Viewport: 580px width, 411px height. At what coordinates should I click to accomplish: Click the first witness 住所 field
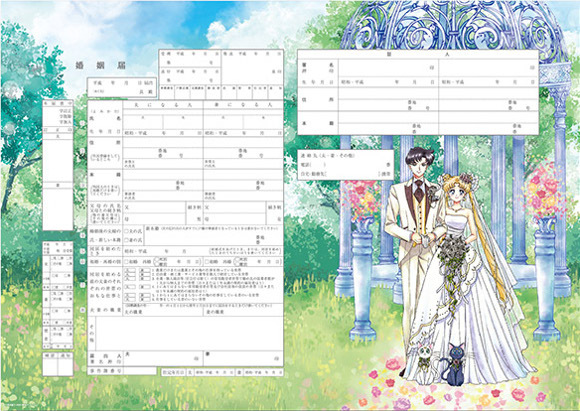tap(388, 100)
